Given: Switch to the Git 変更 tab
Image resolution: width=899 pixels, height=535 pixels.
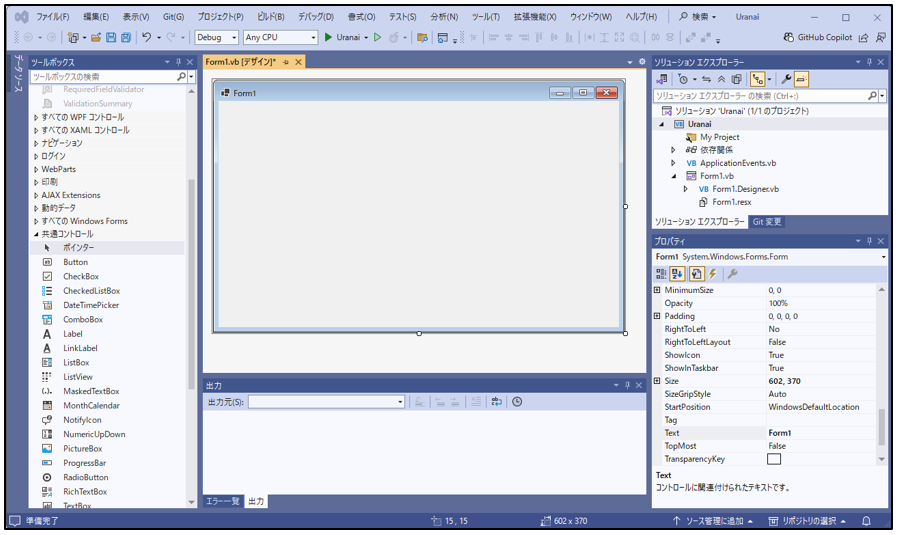Looking at the screenshot, I should 767,222.
